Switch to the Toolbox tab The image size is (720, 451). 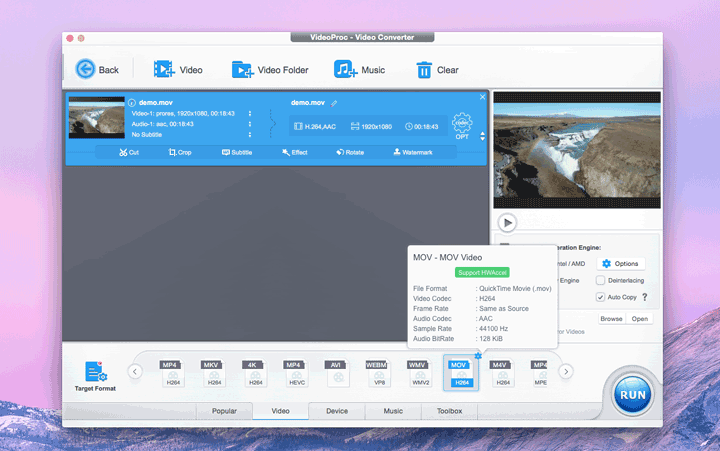pyautogui.click(x=449, y=411)
